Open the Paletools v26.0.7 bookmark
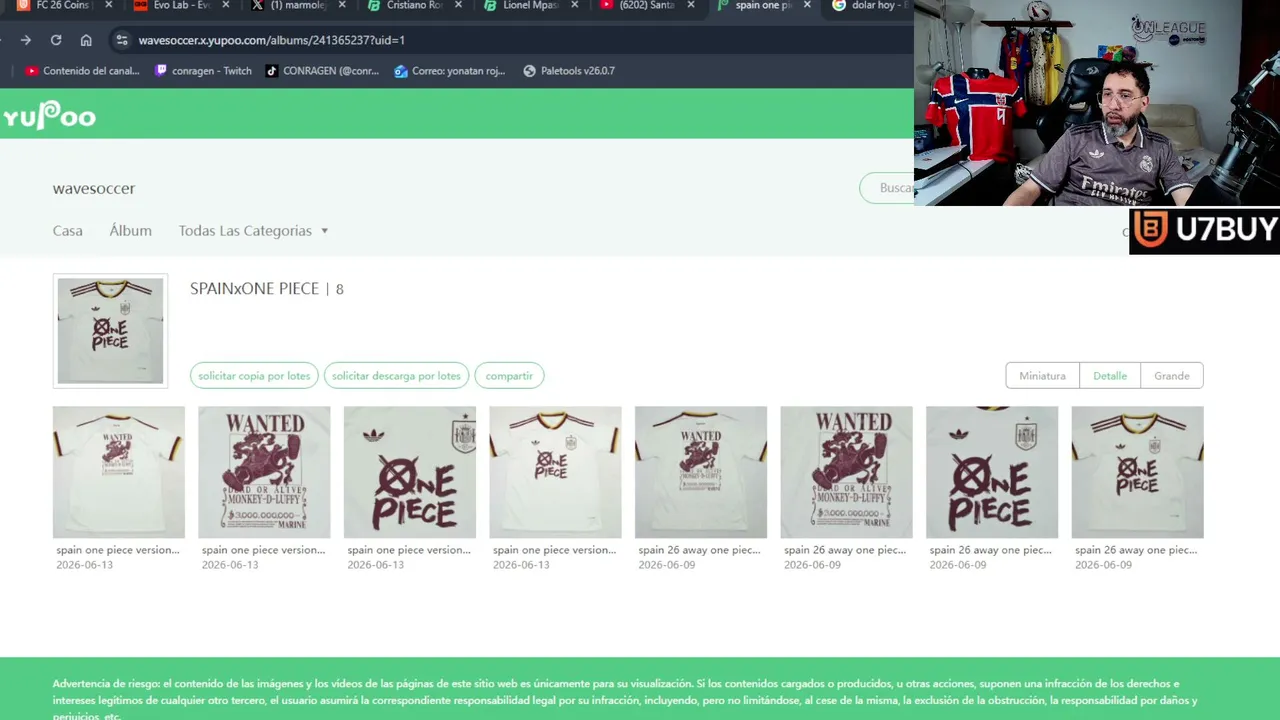 coord(569,71)
